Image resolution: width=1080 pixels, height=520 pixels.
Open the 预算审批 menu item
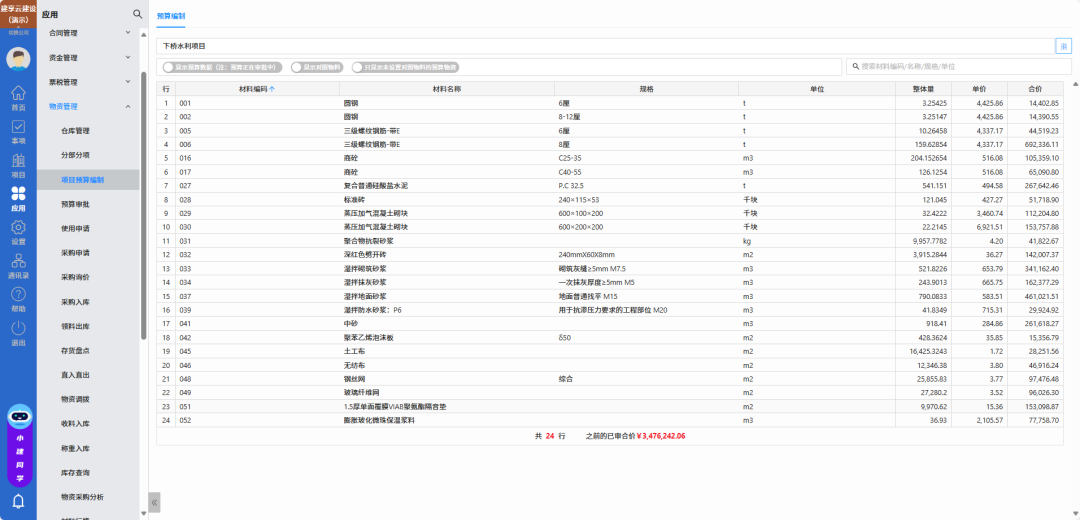(x=75, y=204)
